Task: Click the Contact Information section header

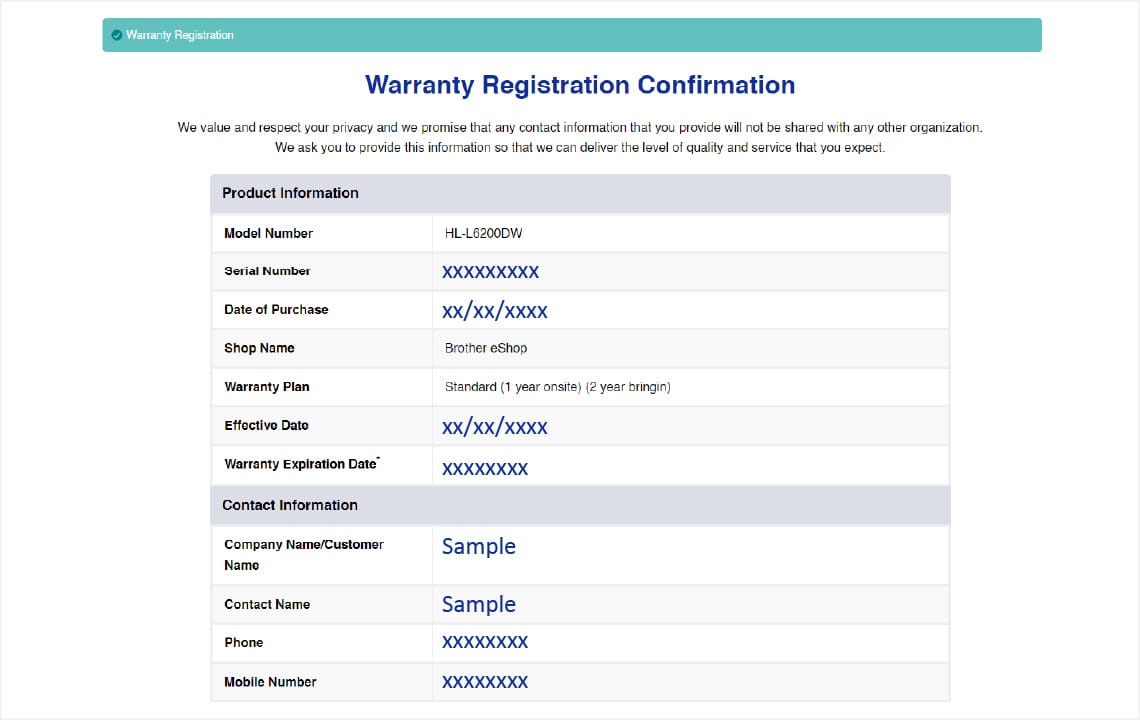Action: click(x=289, y=505)
